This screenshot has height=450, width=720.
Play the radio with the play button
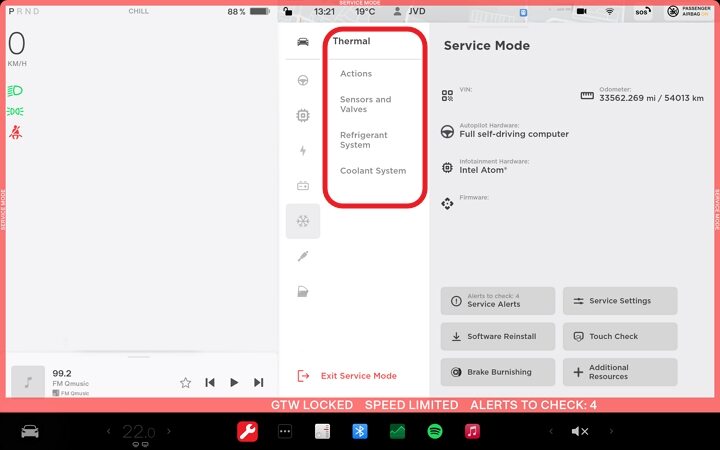234,382
